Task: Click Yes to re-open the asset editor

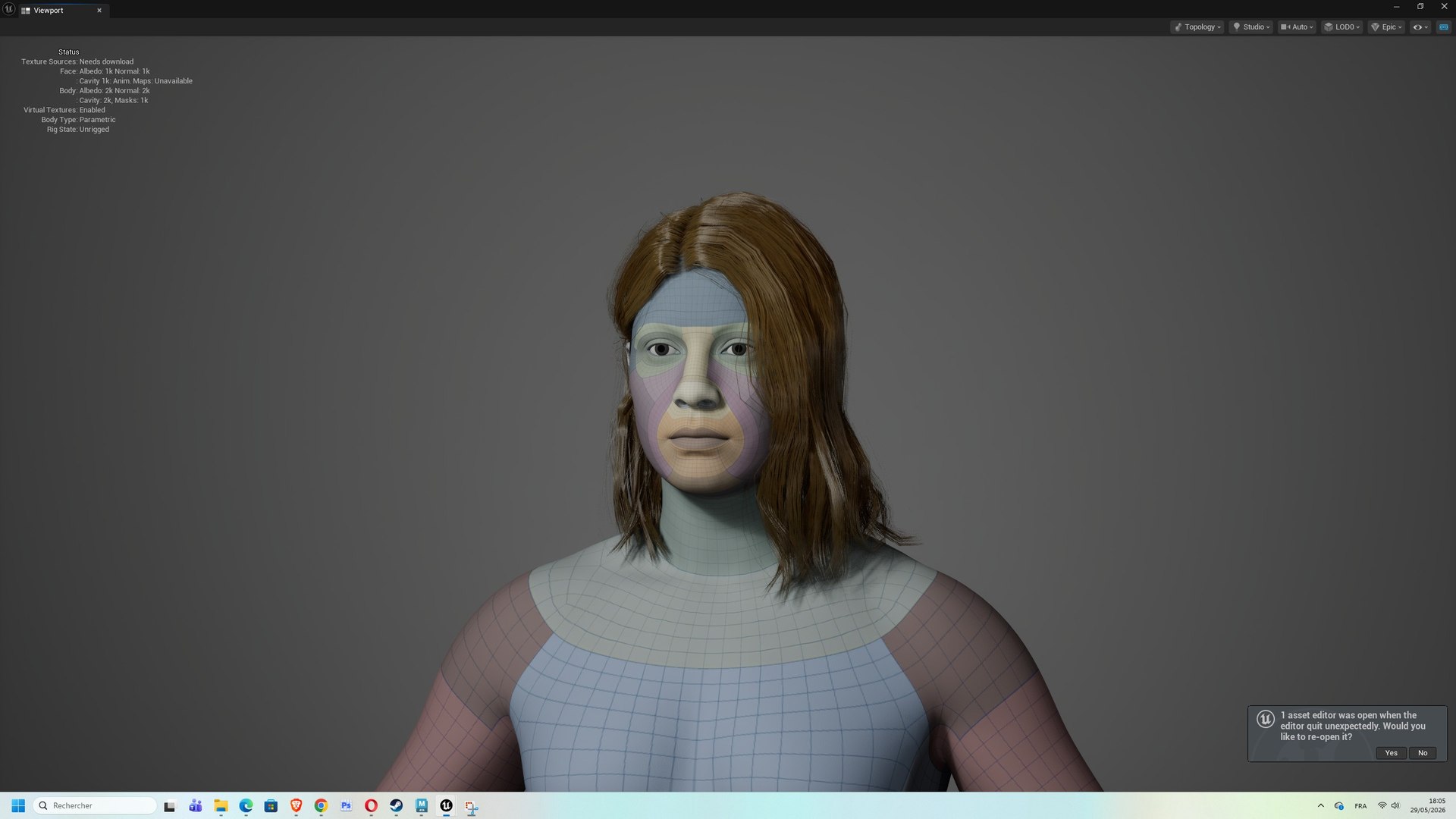Action: pos(1391,753)
